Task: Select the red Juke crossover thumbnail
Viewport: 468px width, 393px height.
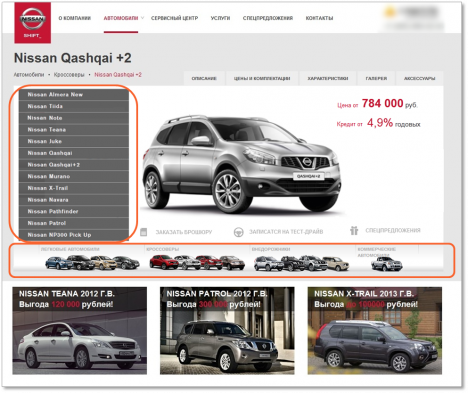Action: tap(164, 262)
